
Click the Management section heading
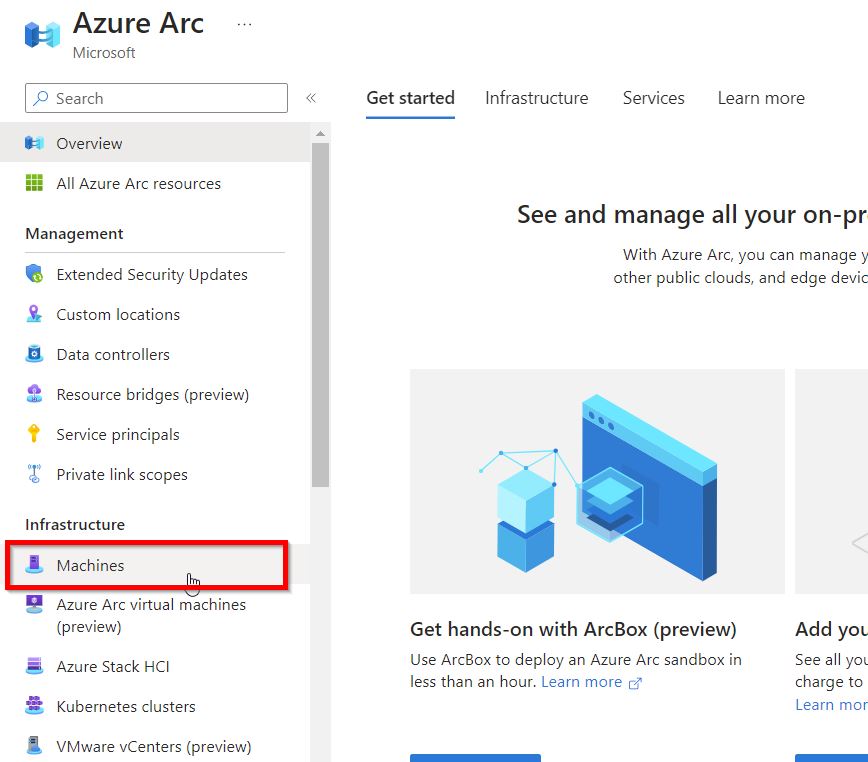pyautogui.click(x=74, y=234)
